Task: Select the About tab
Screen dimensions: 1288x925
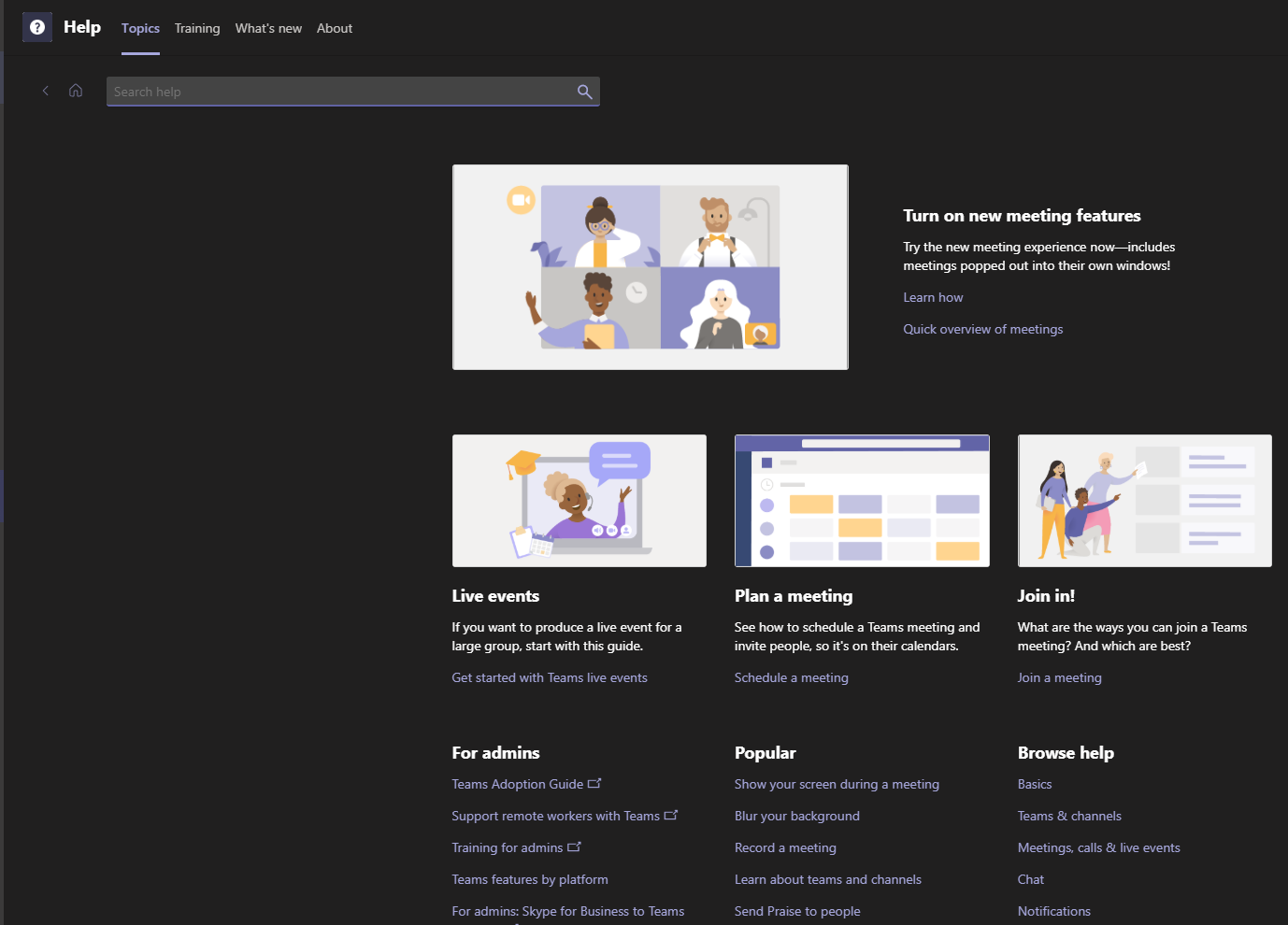Action: pos(335,28)
